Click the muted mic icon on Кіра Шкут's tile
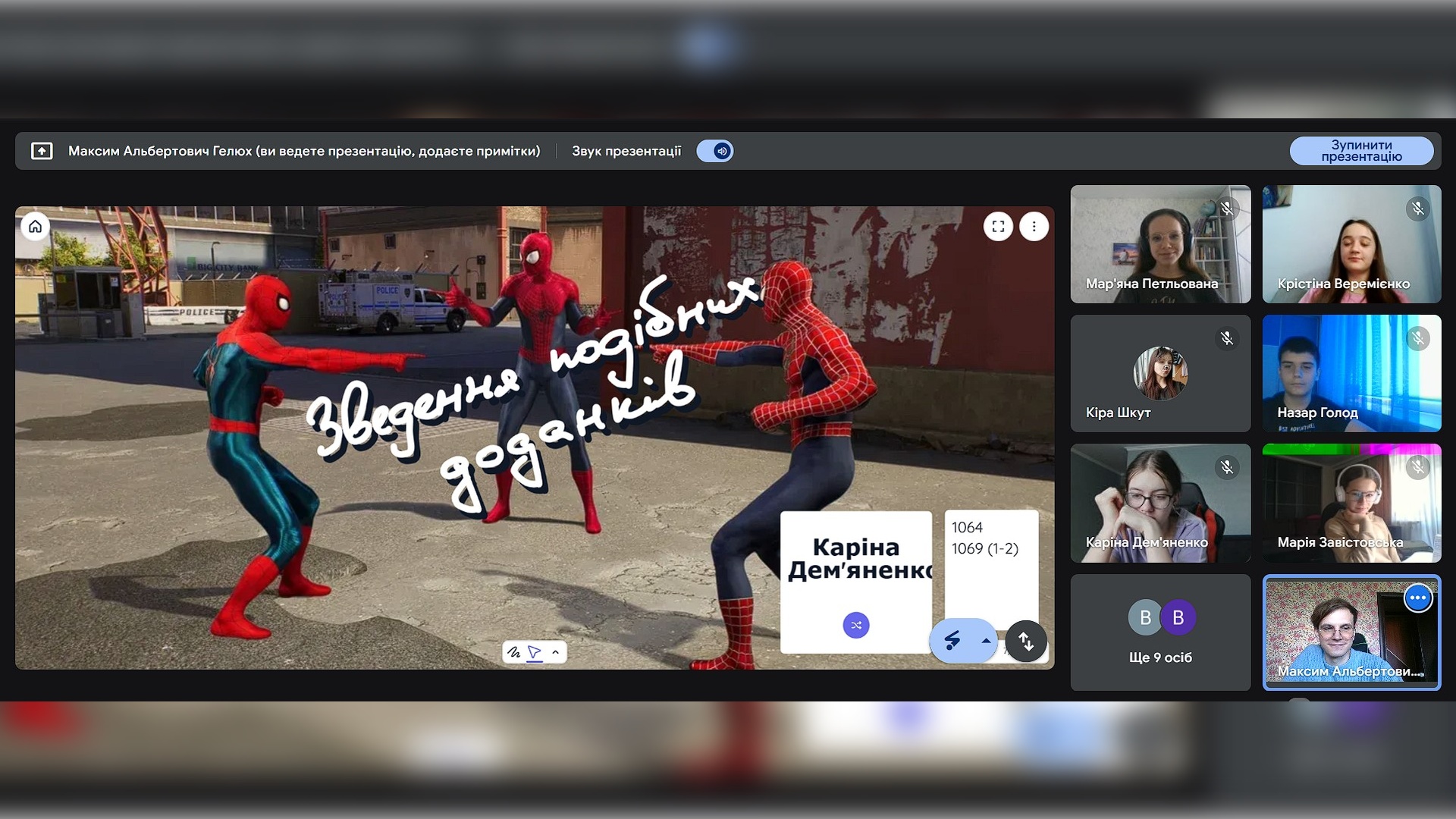The width and height of the screenshot is (1456, 819). tap(1227, 338)
